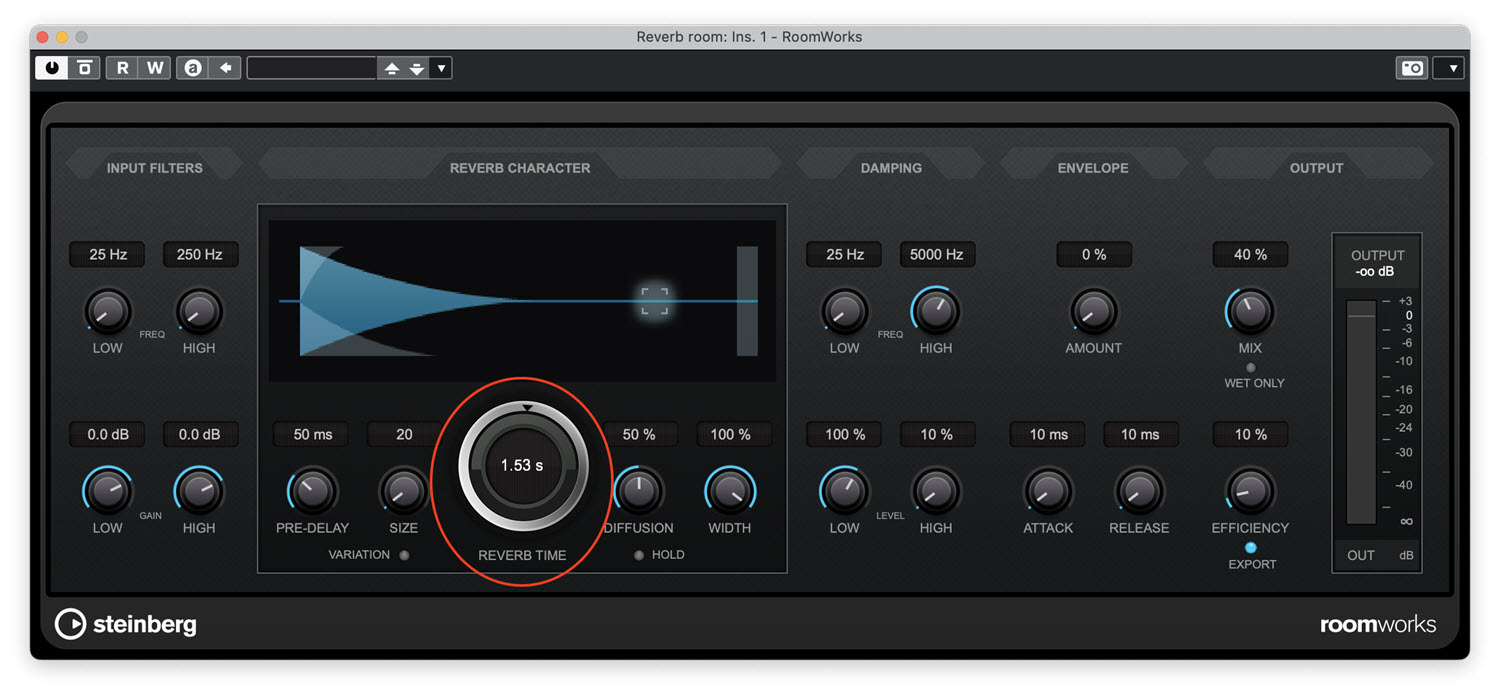The image size is (1500, 695).
Task: Click the Envelope RELEASE knob
Action: pos(1139,491)
